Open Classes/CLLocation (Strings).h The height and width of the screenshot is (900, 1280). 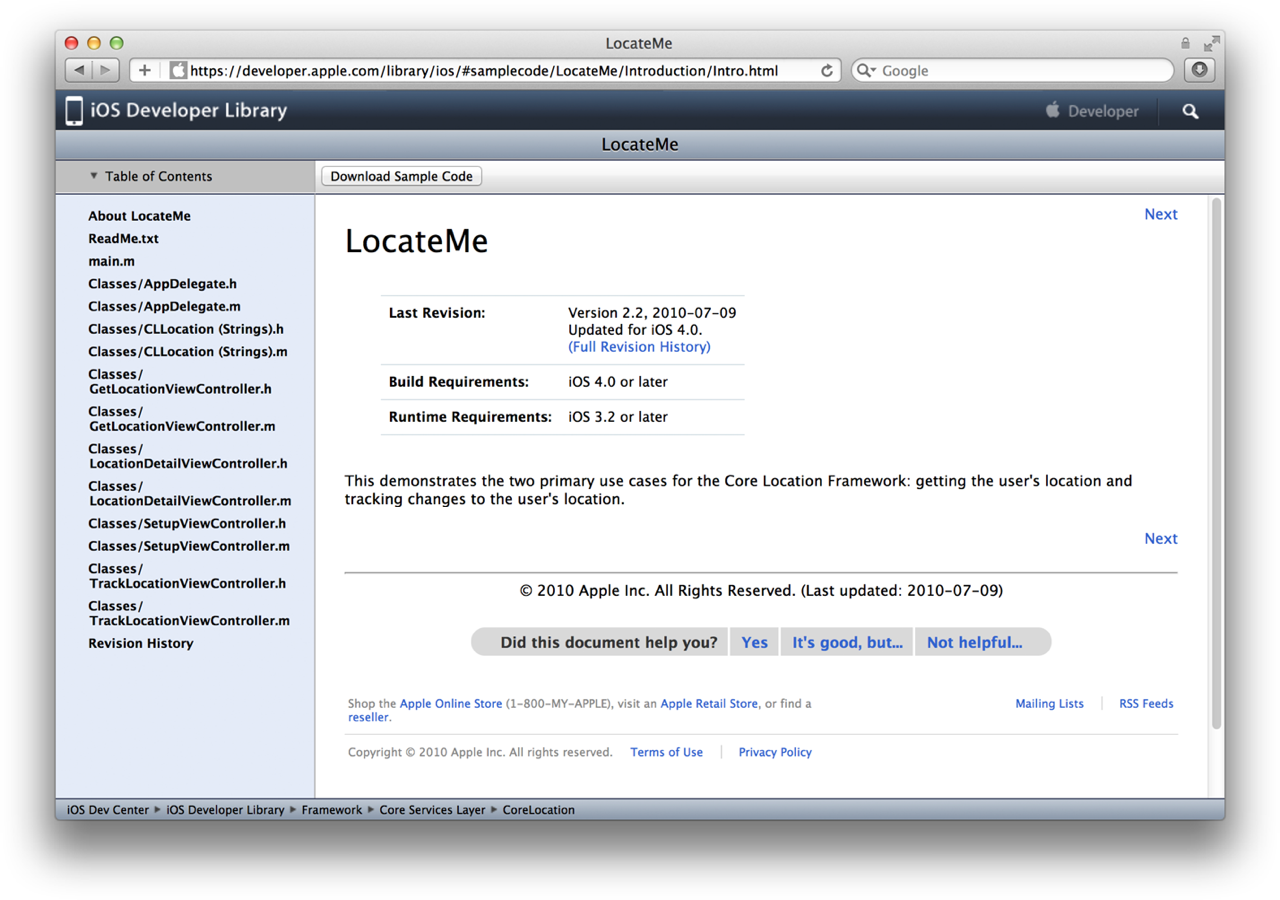[x=186, y=329]
